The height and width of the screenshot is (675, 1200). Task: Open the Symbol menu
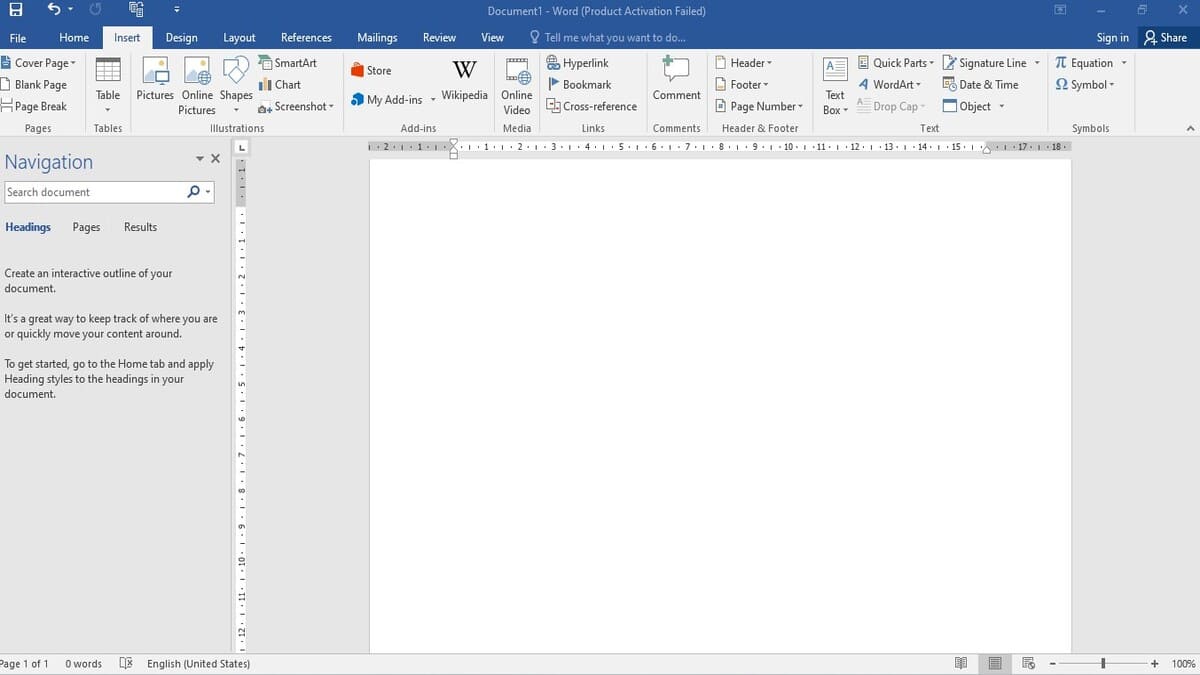[1085, 85]
